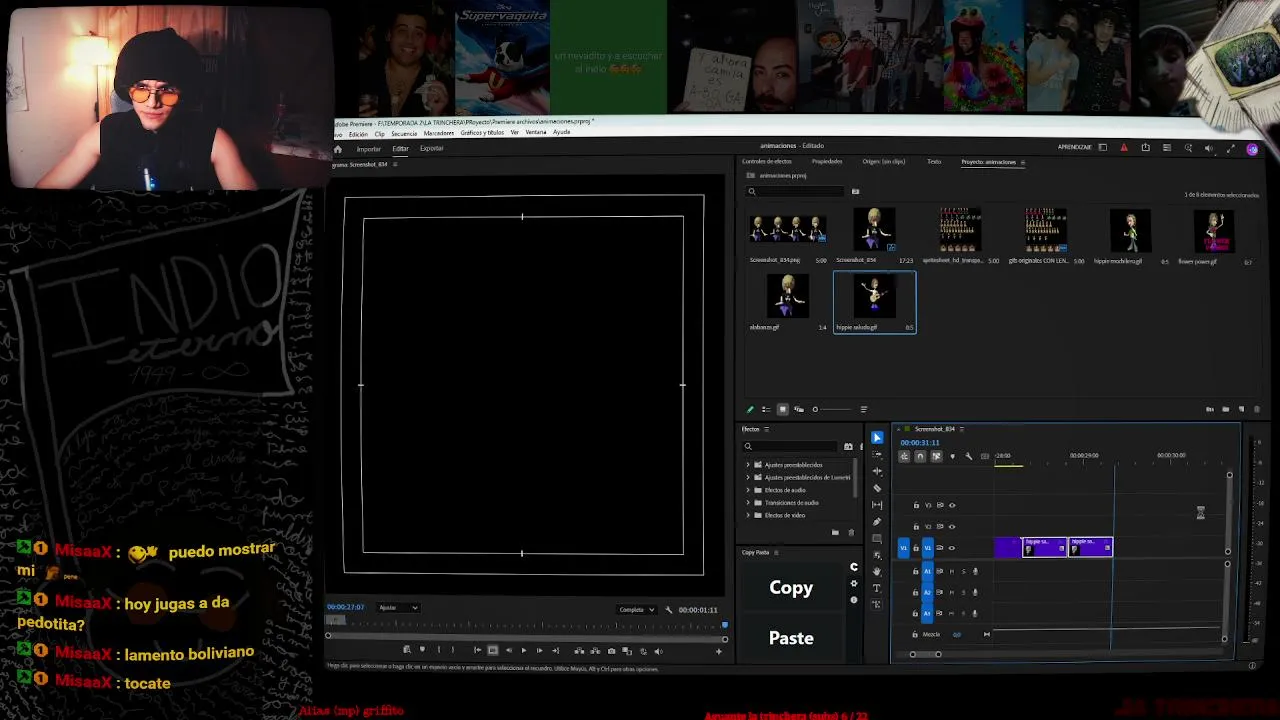Switch to the Texto tab
The image size is (1280, 720).
(934, 162)
